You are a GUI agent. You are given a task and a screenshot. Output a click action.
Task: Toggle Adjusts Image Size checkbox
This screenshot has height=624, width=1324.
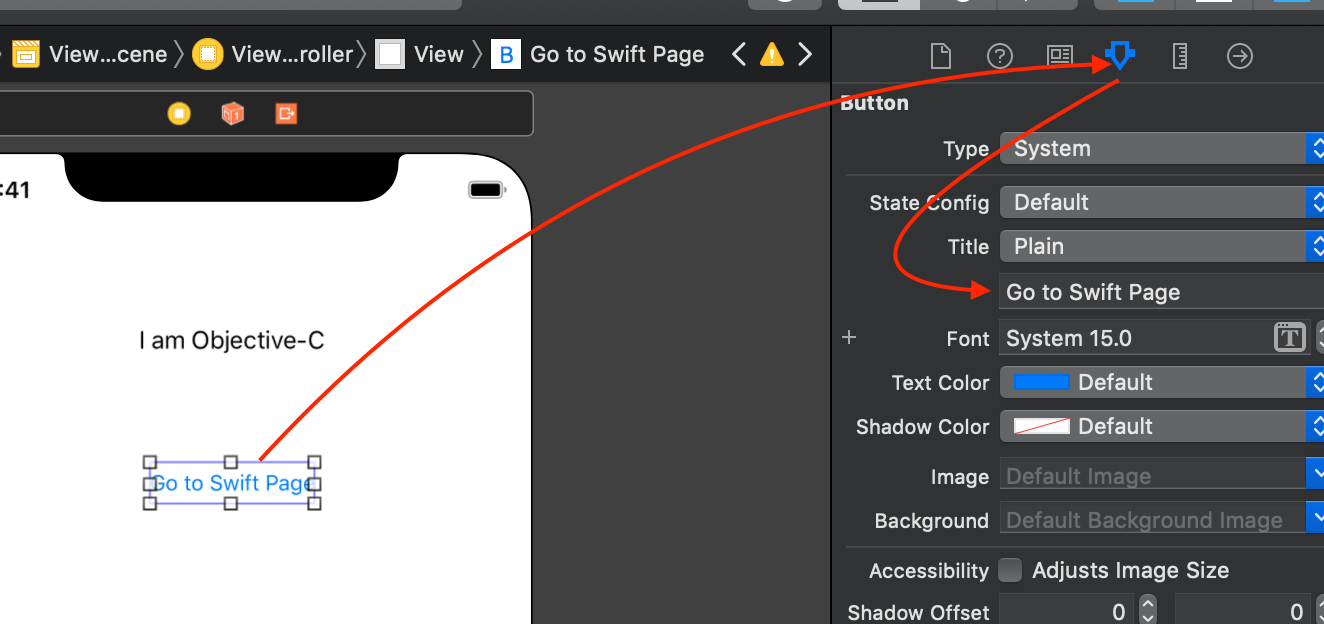pyautogui.click(x=1011, y=570)
